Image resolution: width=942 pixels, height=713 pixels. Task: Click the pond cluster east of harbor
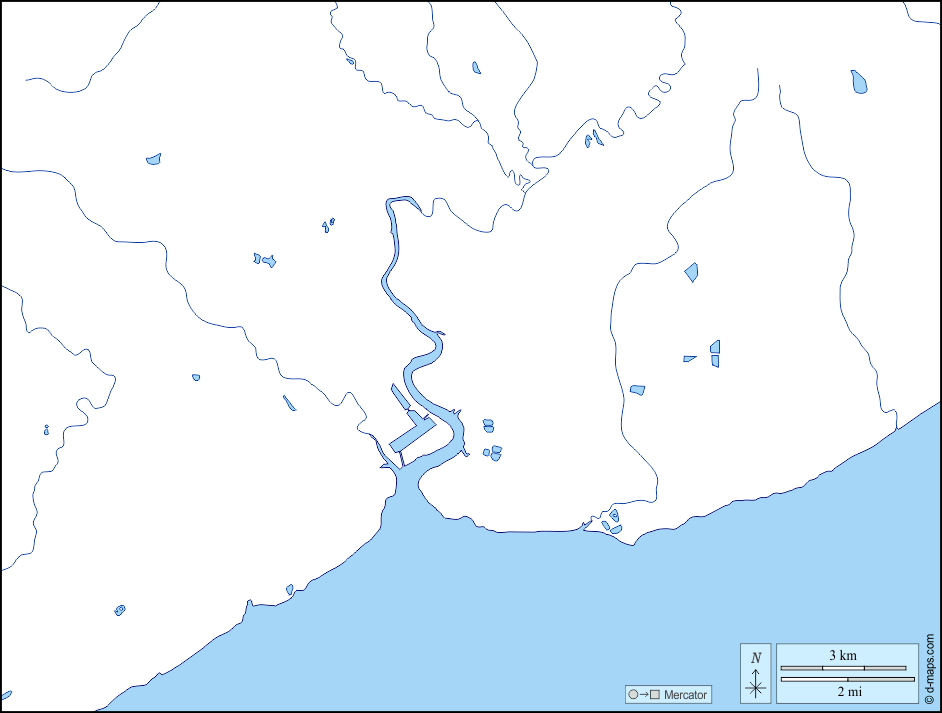point(491,440)
